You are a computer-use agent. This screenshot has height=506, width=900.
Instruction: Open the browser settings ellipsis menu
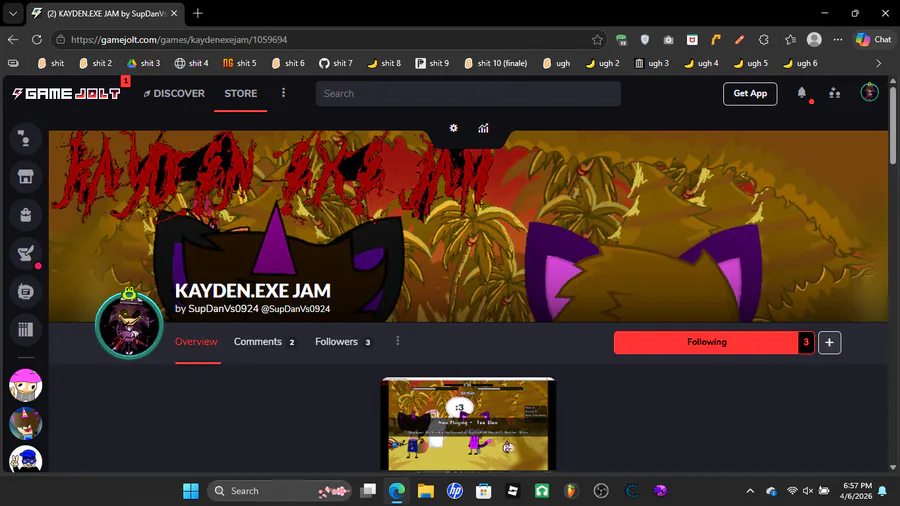click(838, 40)
